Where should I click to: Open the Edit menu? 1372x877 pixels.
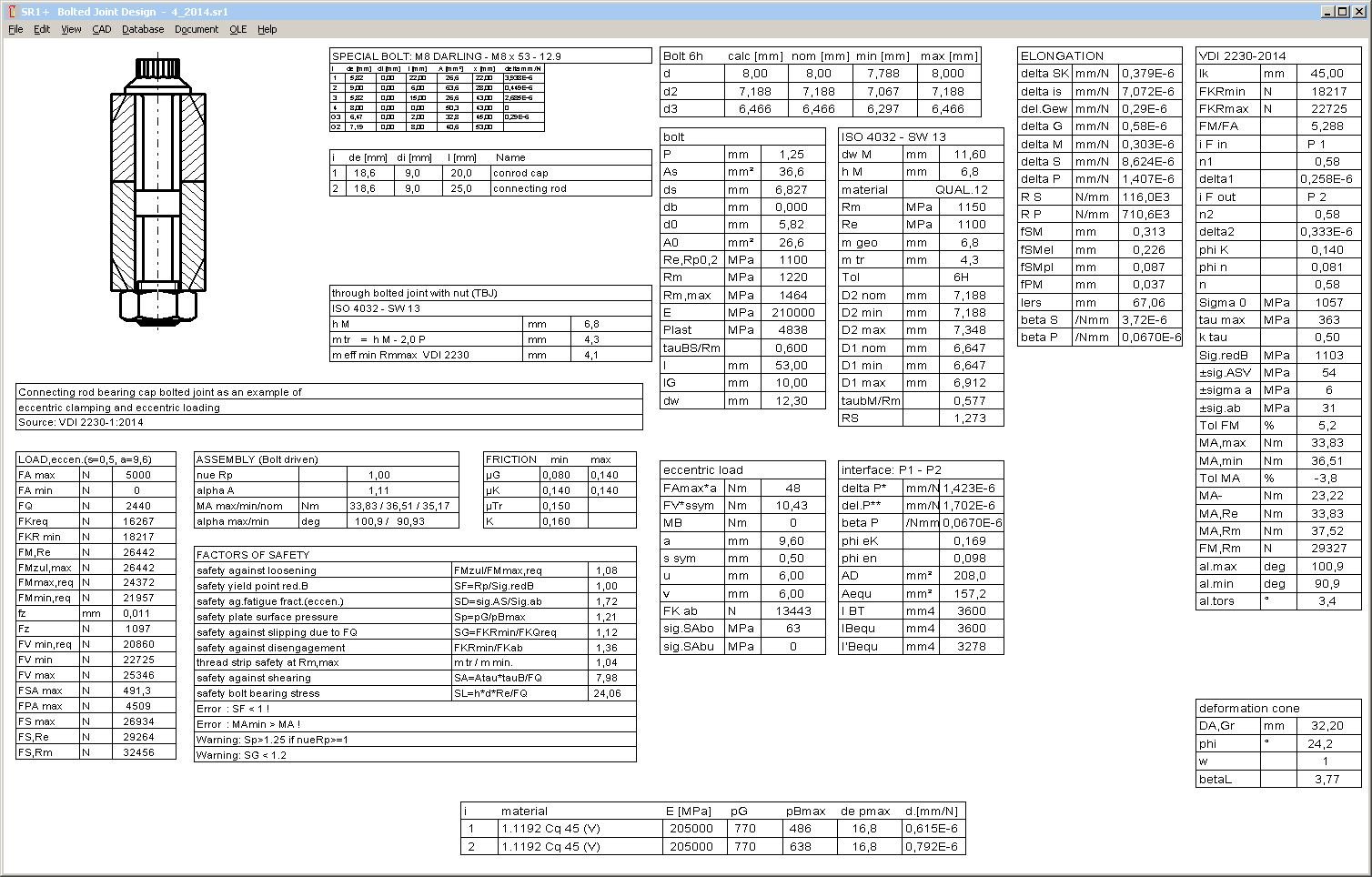(x=41, y=29)
